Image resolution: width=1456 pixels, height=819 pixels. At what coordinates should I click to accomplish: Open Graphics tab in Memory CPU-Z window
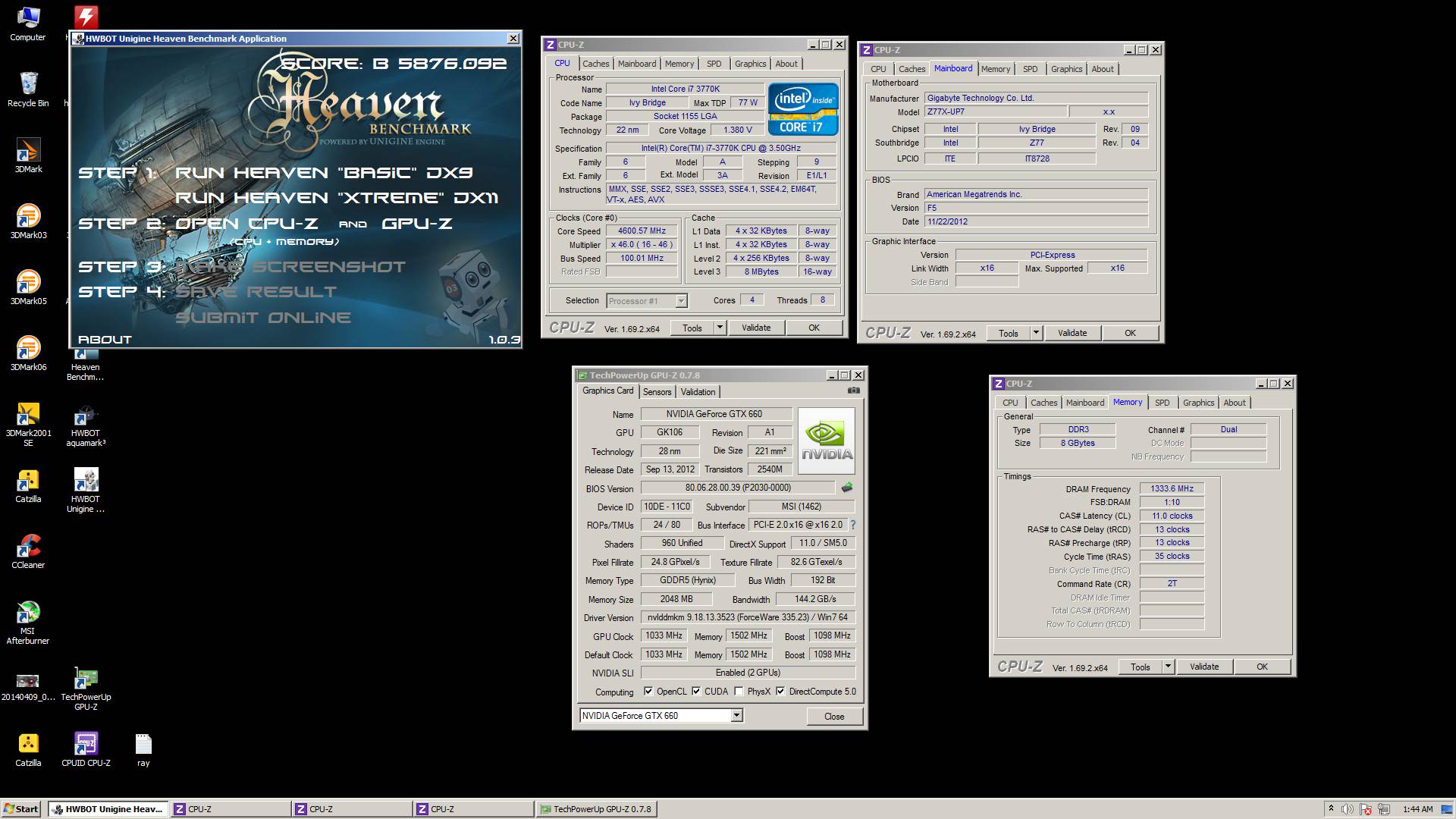[1198, 403]
